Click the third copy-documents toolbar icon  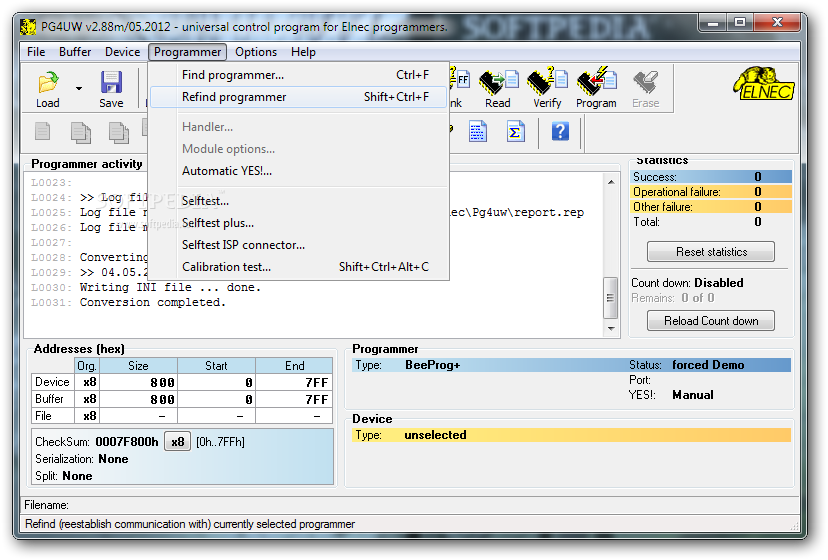point(118,132)
